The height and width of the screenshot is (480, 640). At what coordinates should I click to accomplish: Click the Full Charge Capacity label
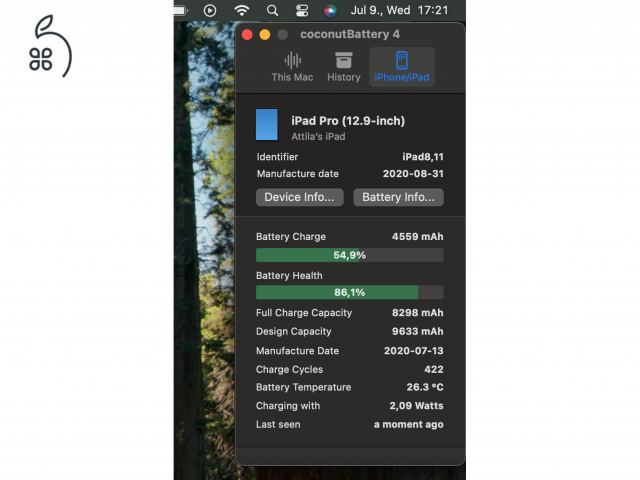[x=304, y=313]
